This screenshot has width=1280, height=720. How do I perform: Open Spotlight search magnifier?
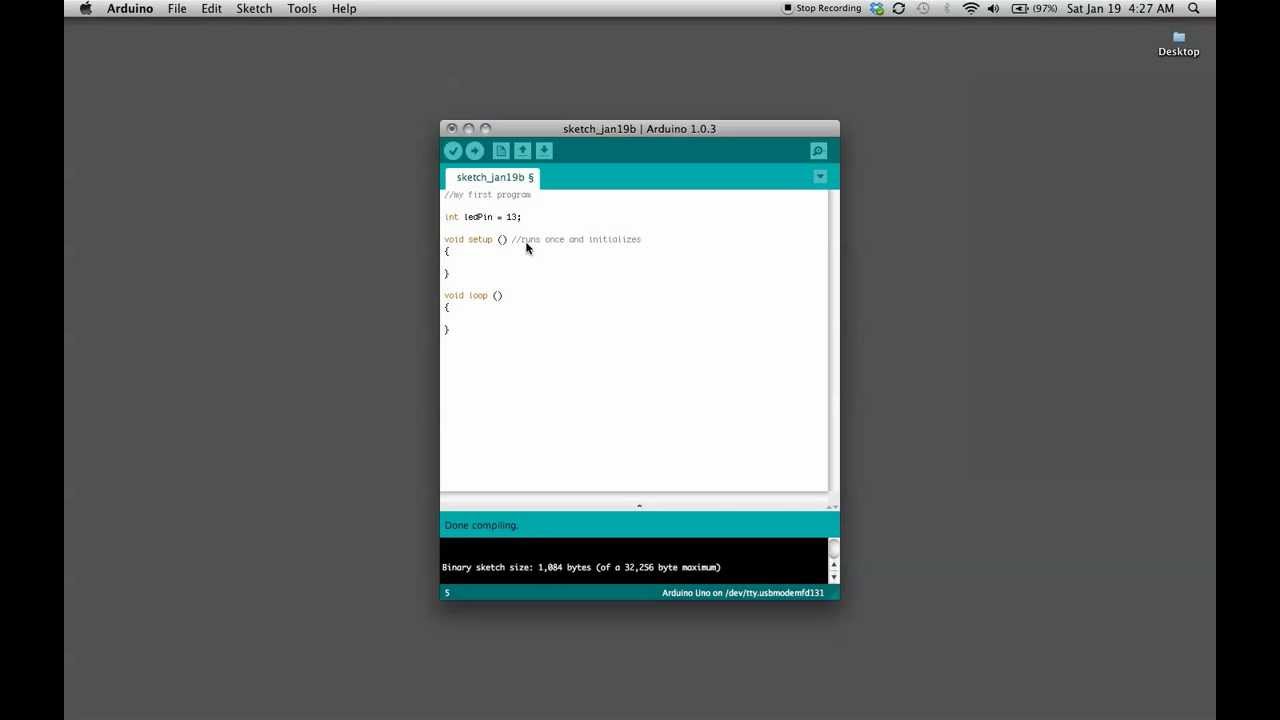click(x=1194, y=8)
